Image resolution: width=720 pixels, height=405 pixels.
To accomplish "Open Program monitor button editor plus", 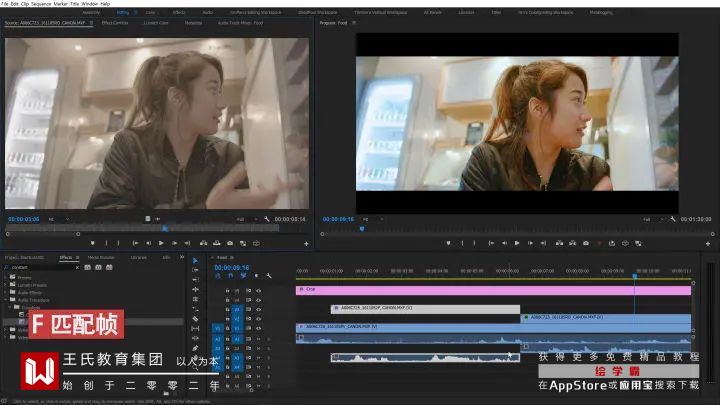I will coord(708,244).
